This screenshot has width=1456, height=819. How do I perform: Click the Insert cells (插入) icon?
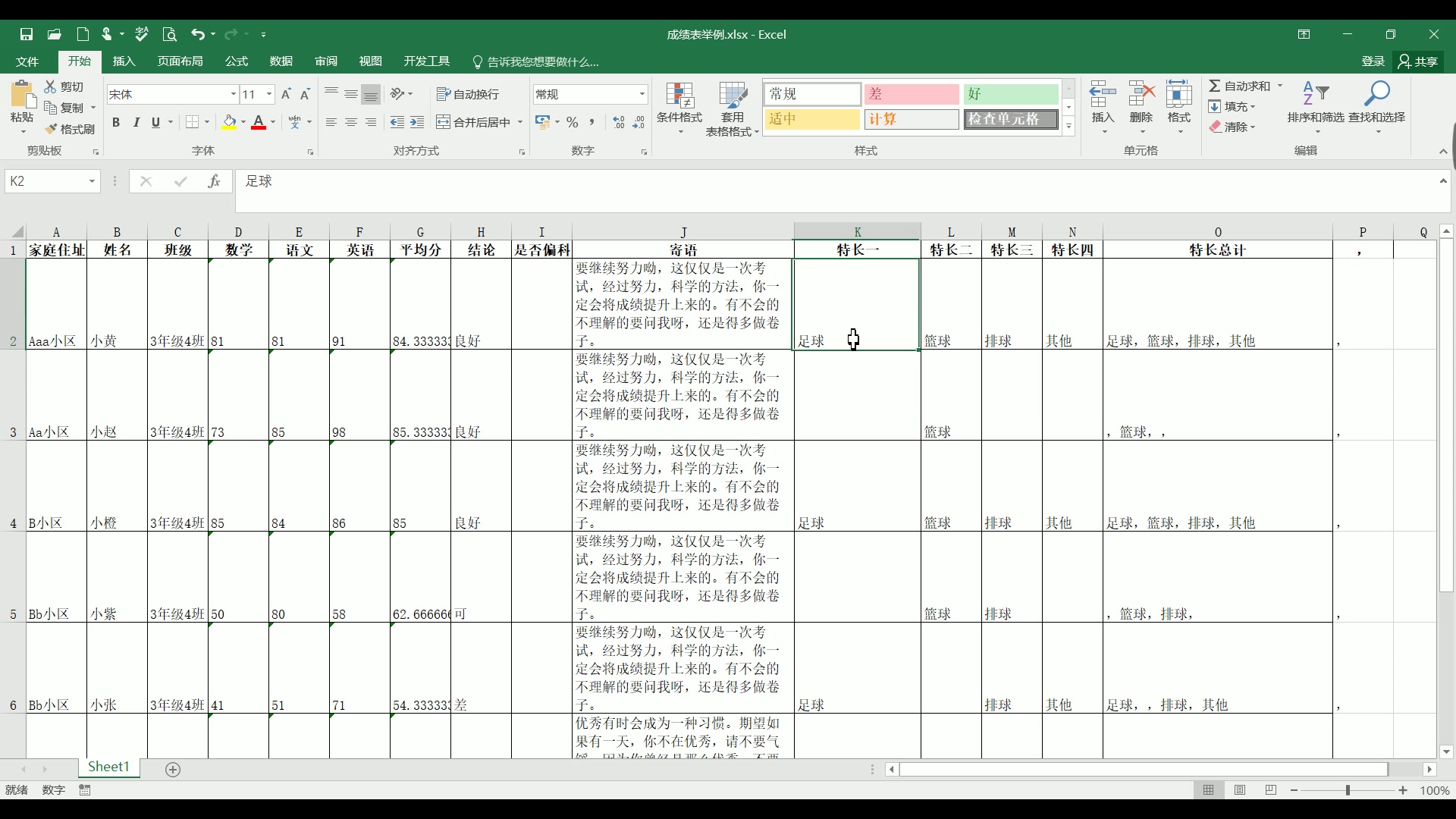(1103, 94)
